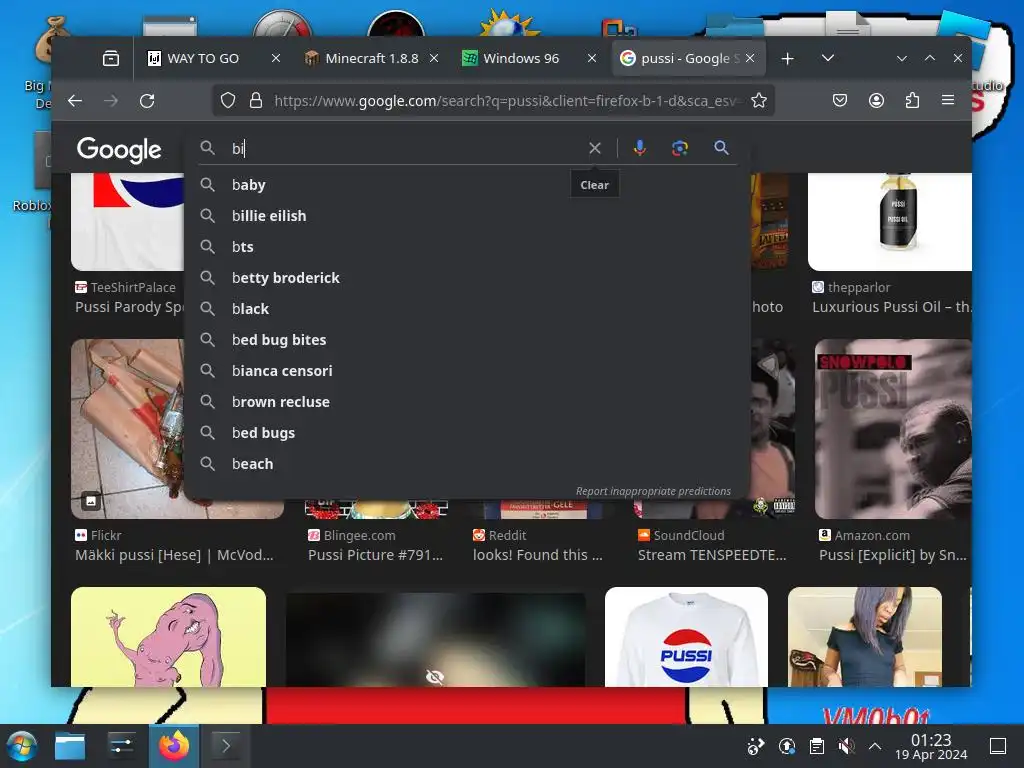Open the tracking protection shield icon
This screenshot has height=768, width=1024.
(227, 101)
